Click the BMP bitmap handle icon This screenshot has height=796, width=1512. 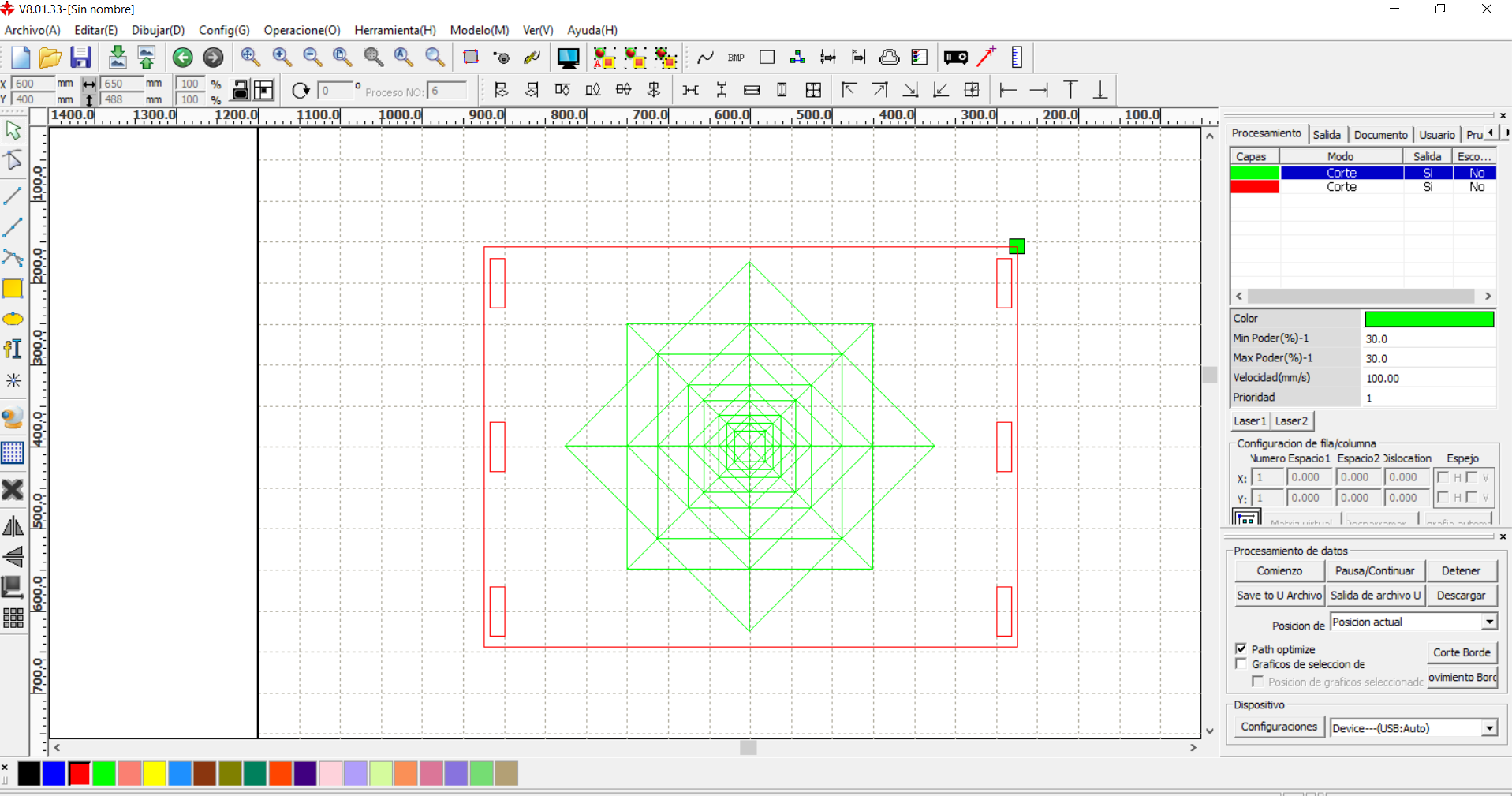(x=736, y=57)
